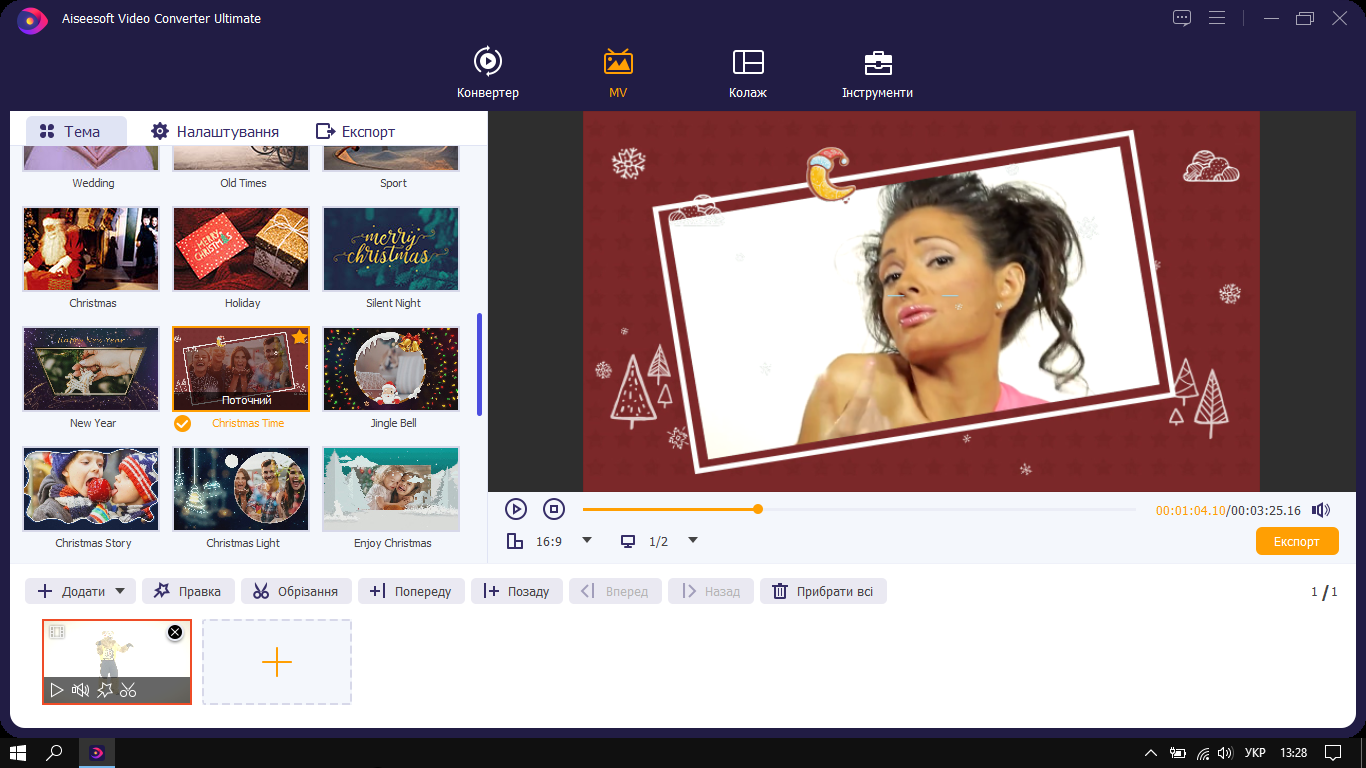
Task: Seek on the preview progress slider
Action: pos(859,509)
